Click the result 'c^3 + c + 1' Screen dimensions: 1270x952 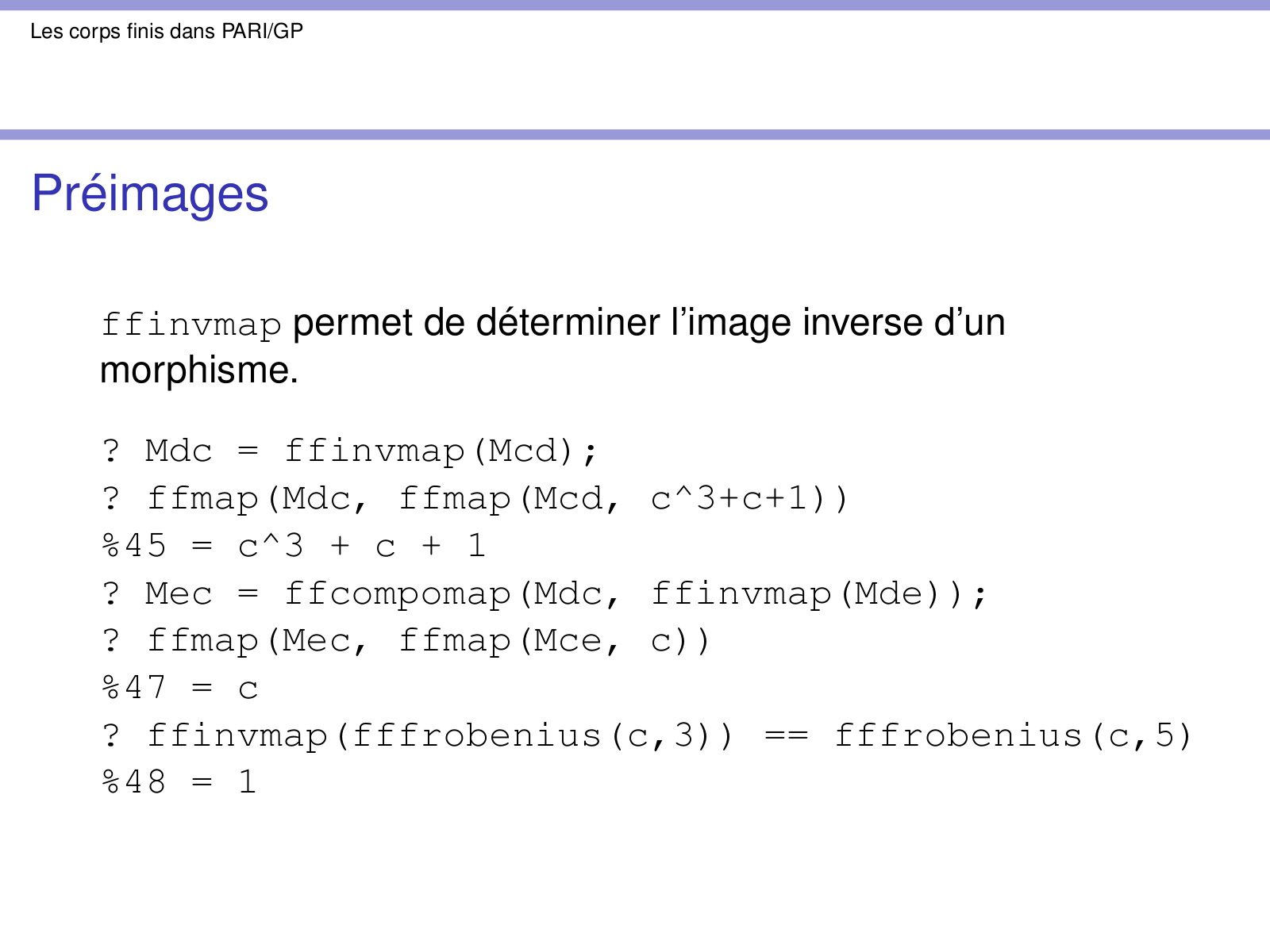[x=362, y=546]
